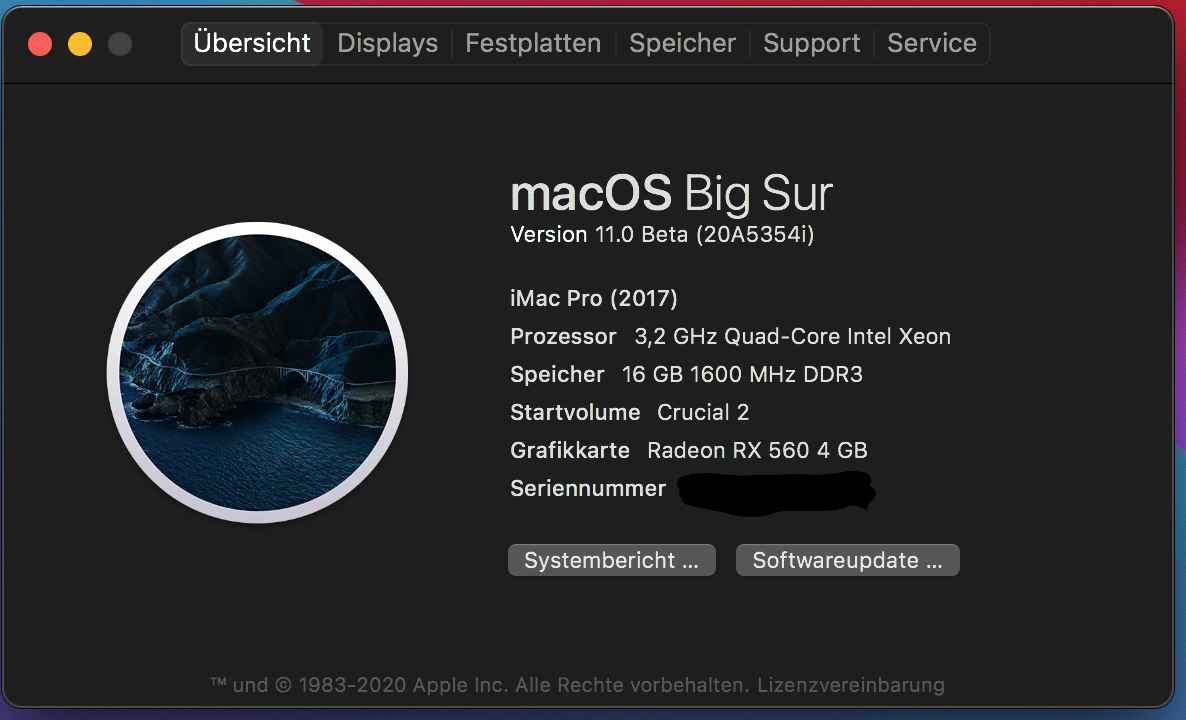1186x720 pixels.
Task: Open the Festplatten tab
Action: pos(533,44)
